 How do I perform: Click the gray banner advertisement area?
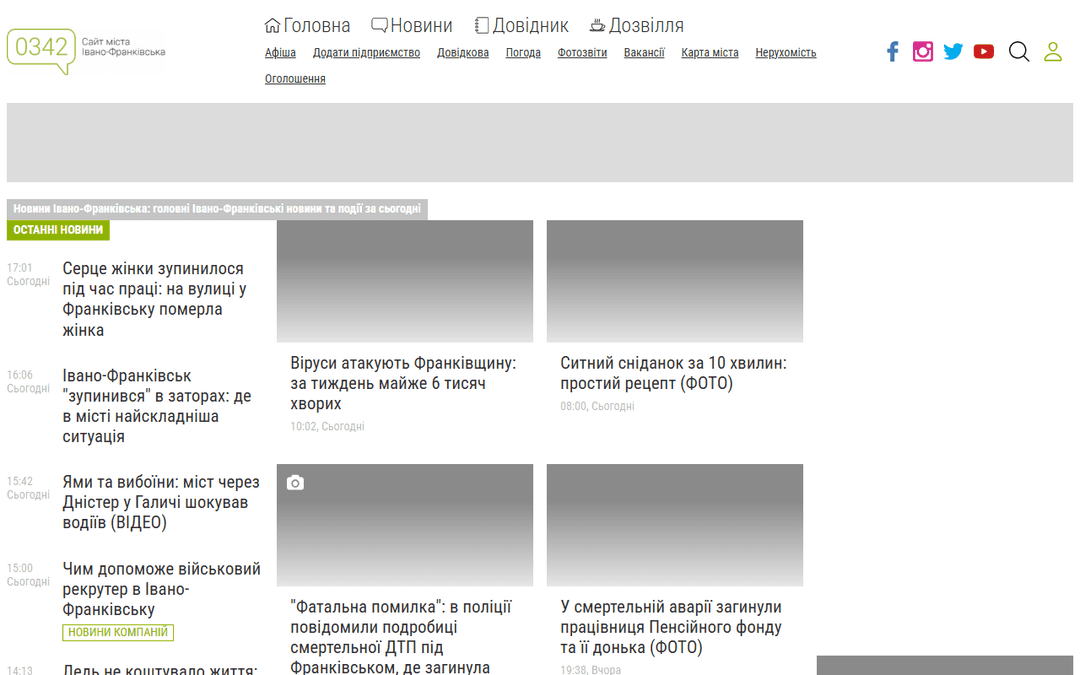[x=540, y=143]
